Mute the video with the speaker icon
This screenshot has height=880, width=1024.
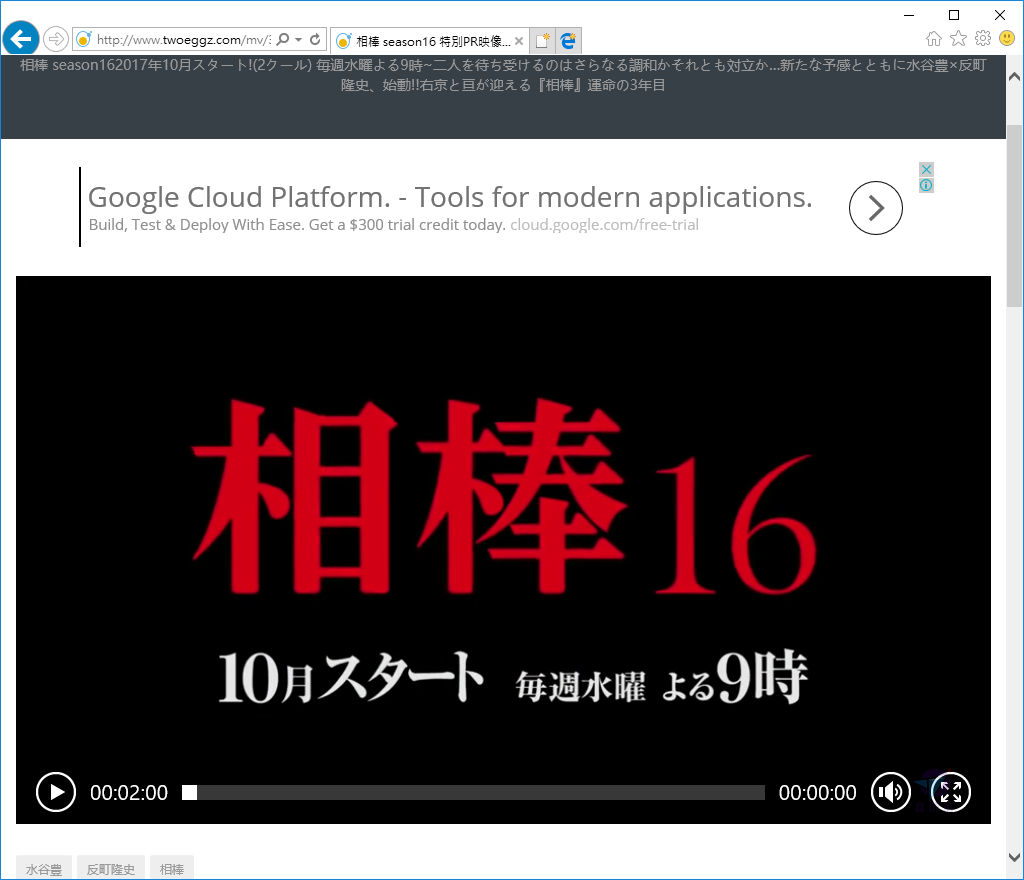[x=891, y=792]
